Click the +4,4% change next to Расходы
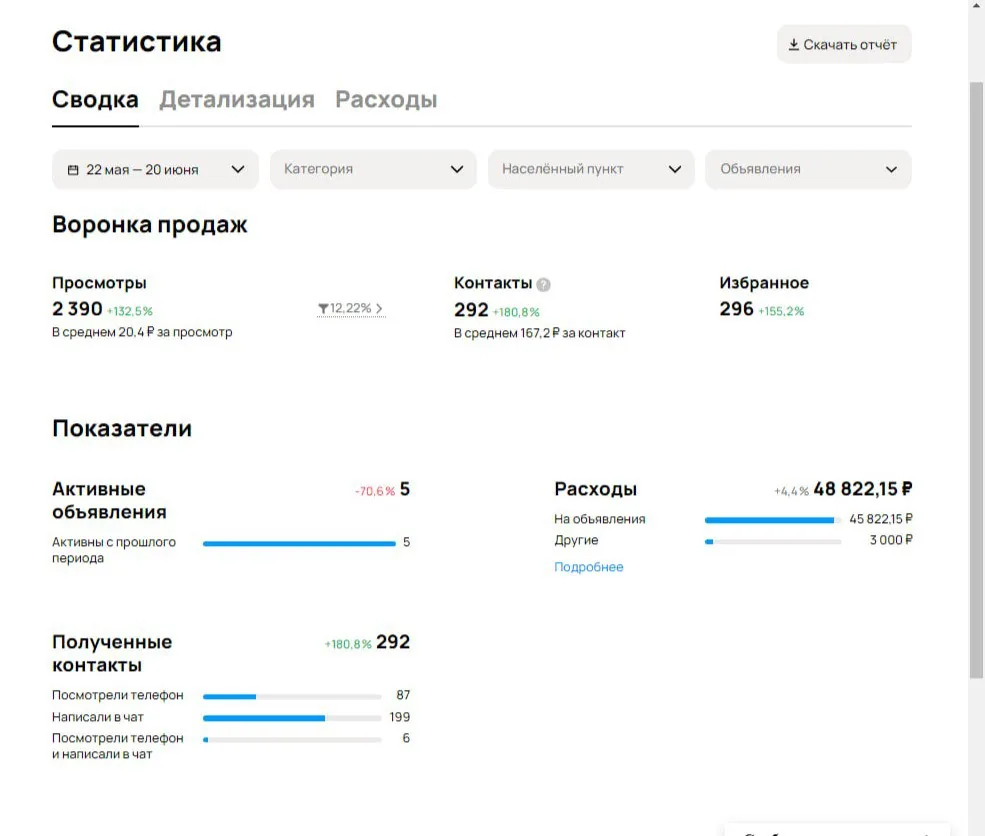 (791, 491)
